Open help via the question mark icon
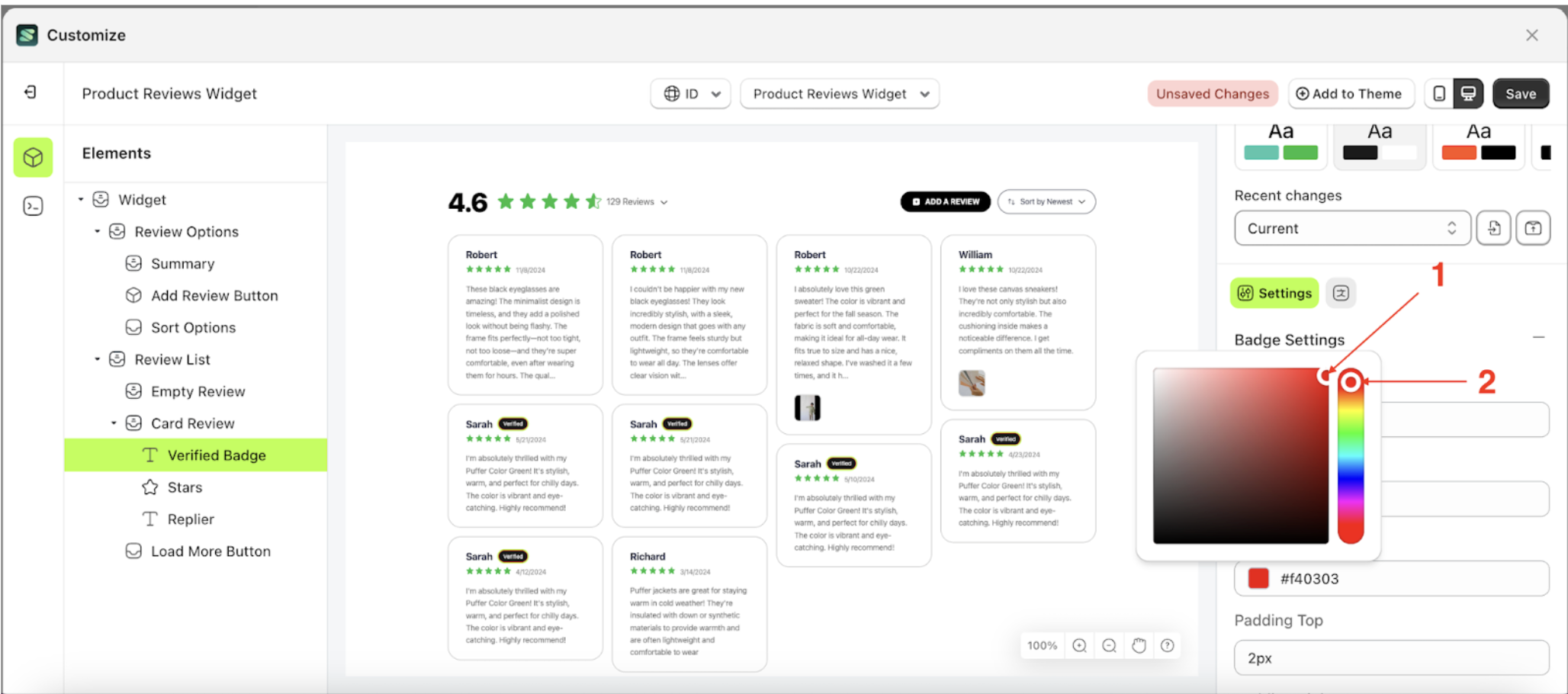 click(1167, 645)
